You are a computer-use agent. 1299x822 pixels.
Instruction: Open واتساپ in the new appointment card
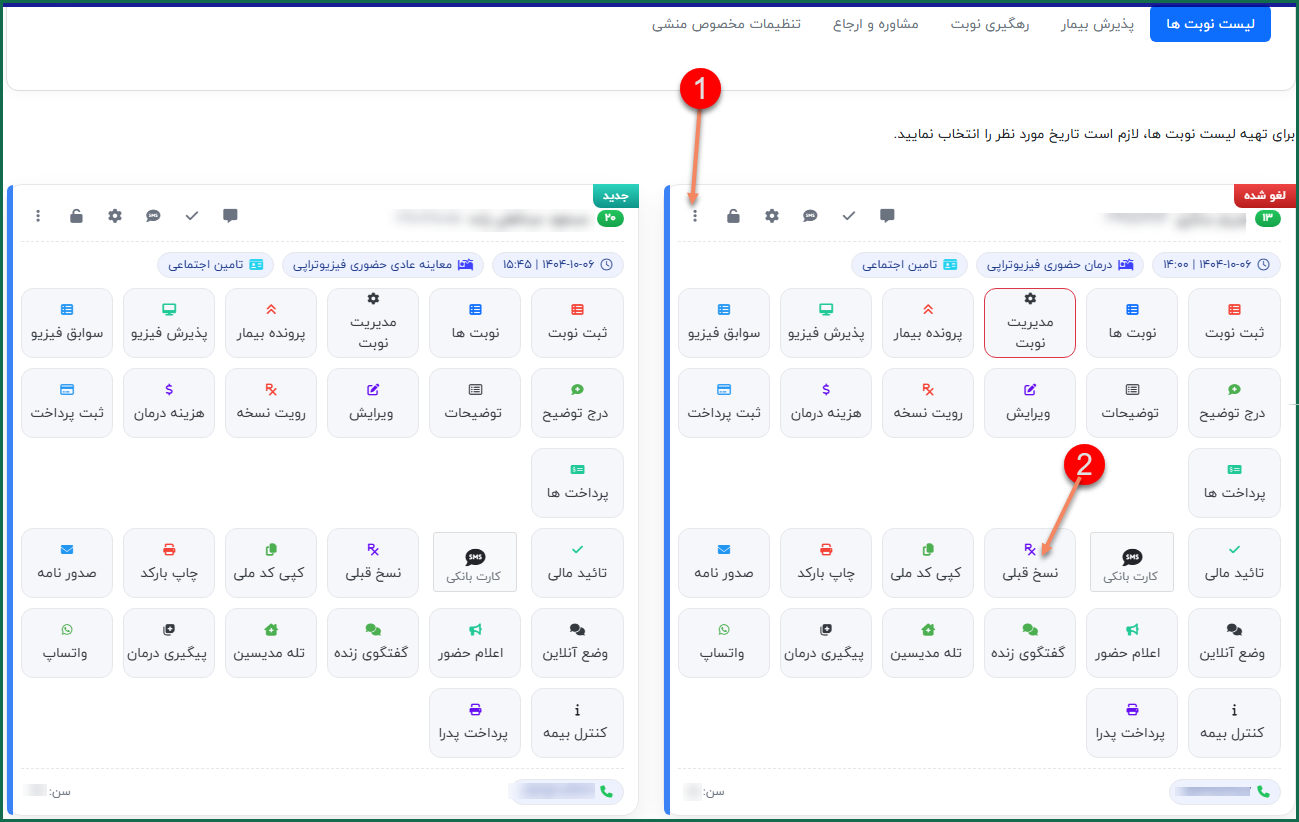[67, 643]
